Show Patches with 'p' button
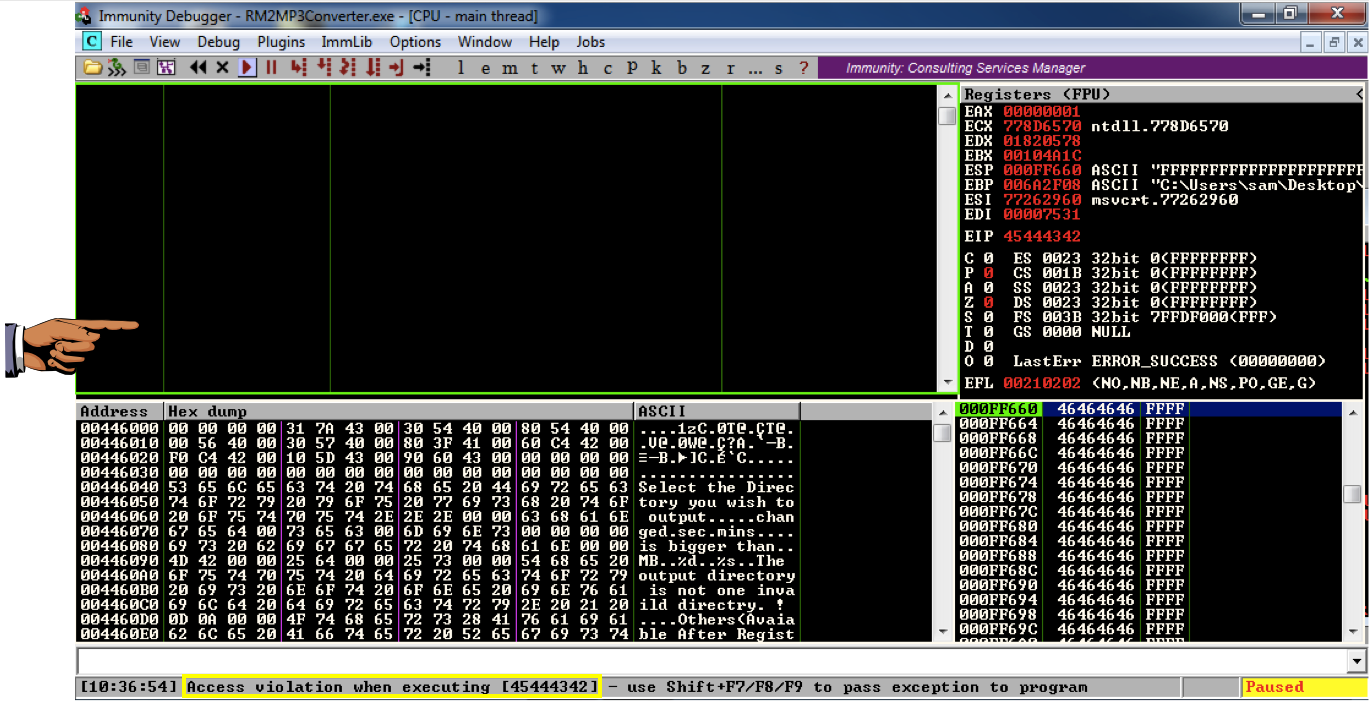The height and width of the screenshot is (704, 1369). coord(632,68)
